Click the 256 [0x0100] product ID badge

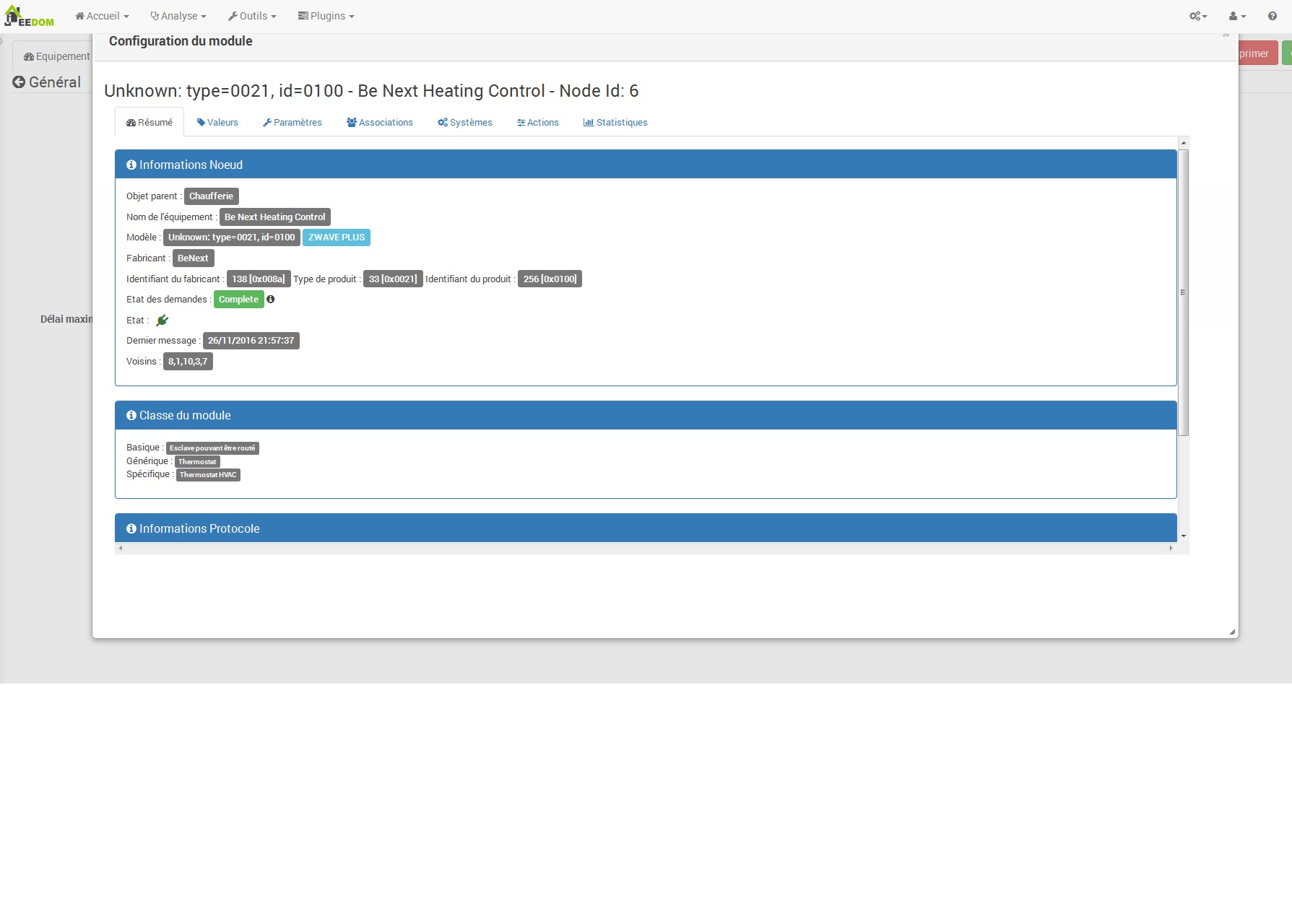click(550, 279)
